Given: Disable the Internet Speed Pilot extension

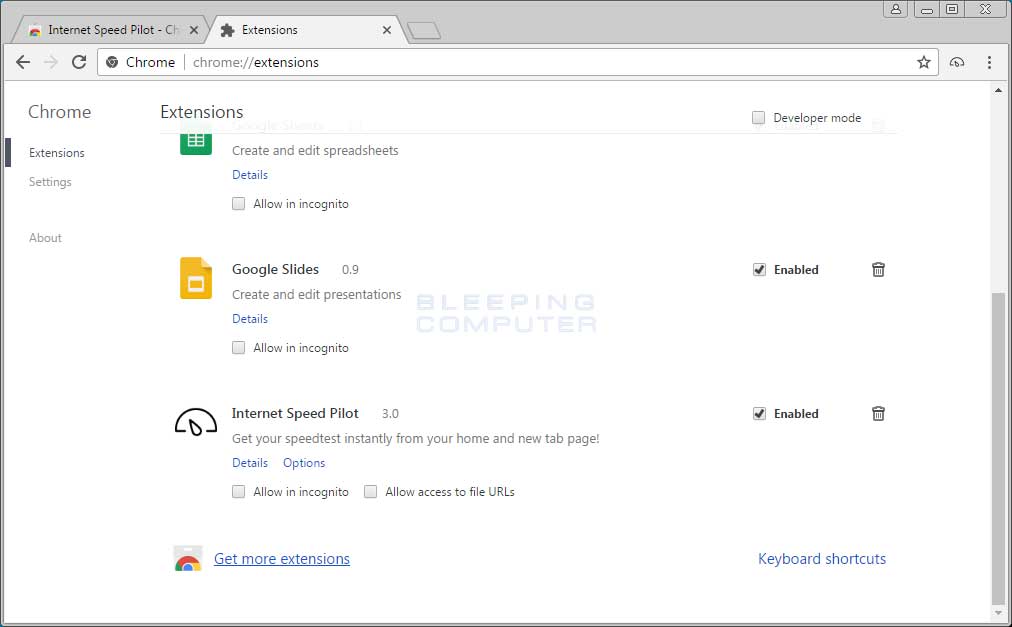Looking at the screenshot, I should click(759, 413).
